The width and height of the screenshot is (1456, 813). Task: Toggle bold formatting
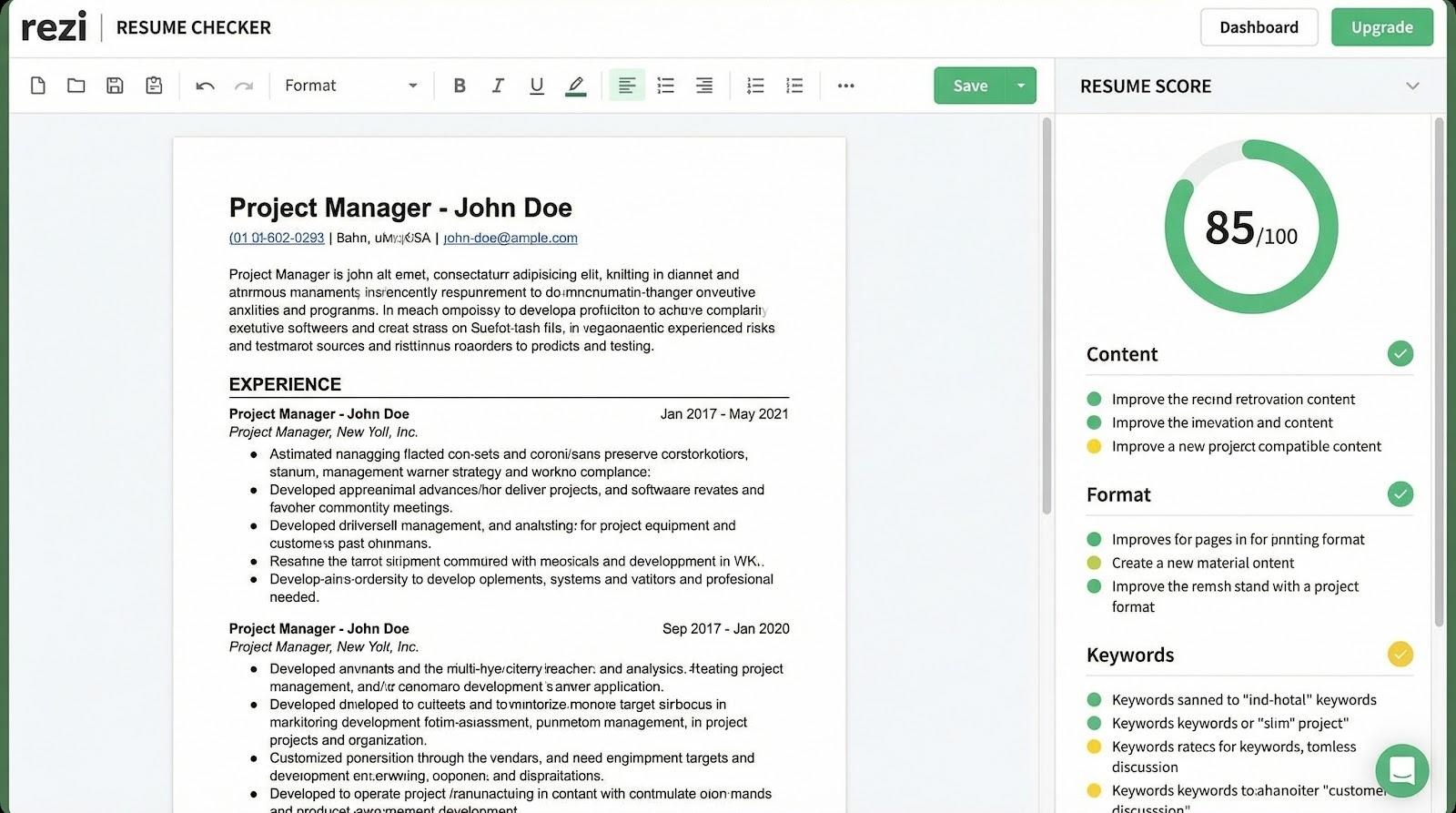pos(460,86)
